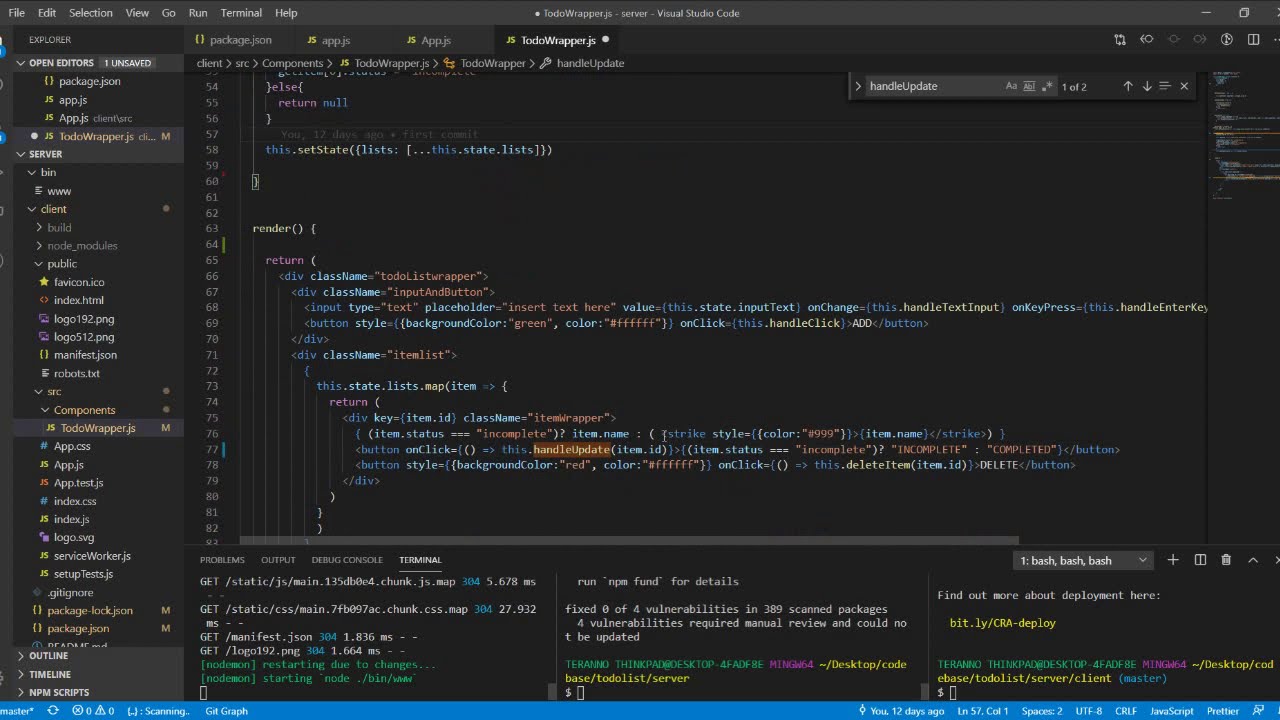Jump using the code minimap
Screen dimensions: 1280x720
[1245, 135]
